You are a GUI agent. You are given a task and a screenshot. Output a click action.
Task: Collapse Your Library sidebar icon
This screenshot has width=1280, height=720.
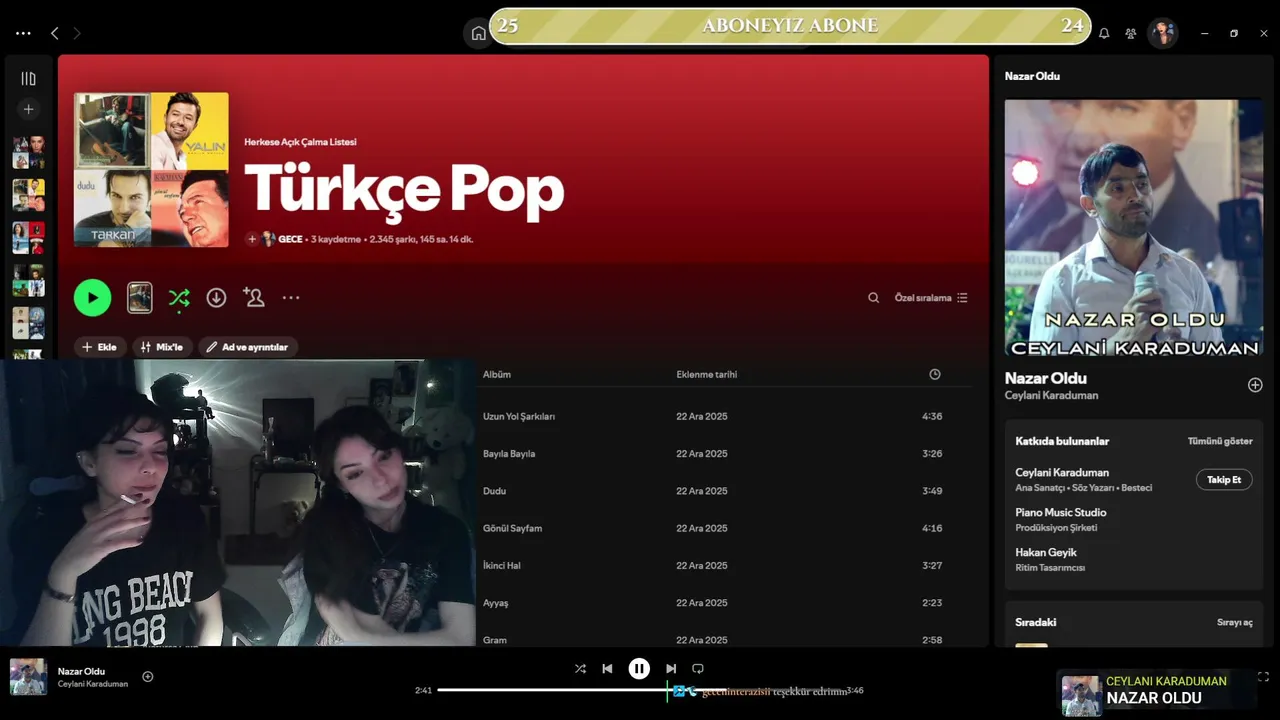point(28,78)
